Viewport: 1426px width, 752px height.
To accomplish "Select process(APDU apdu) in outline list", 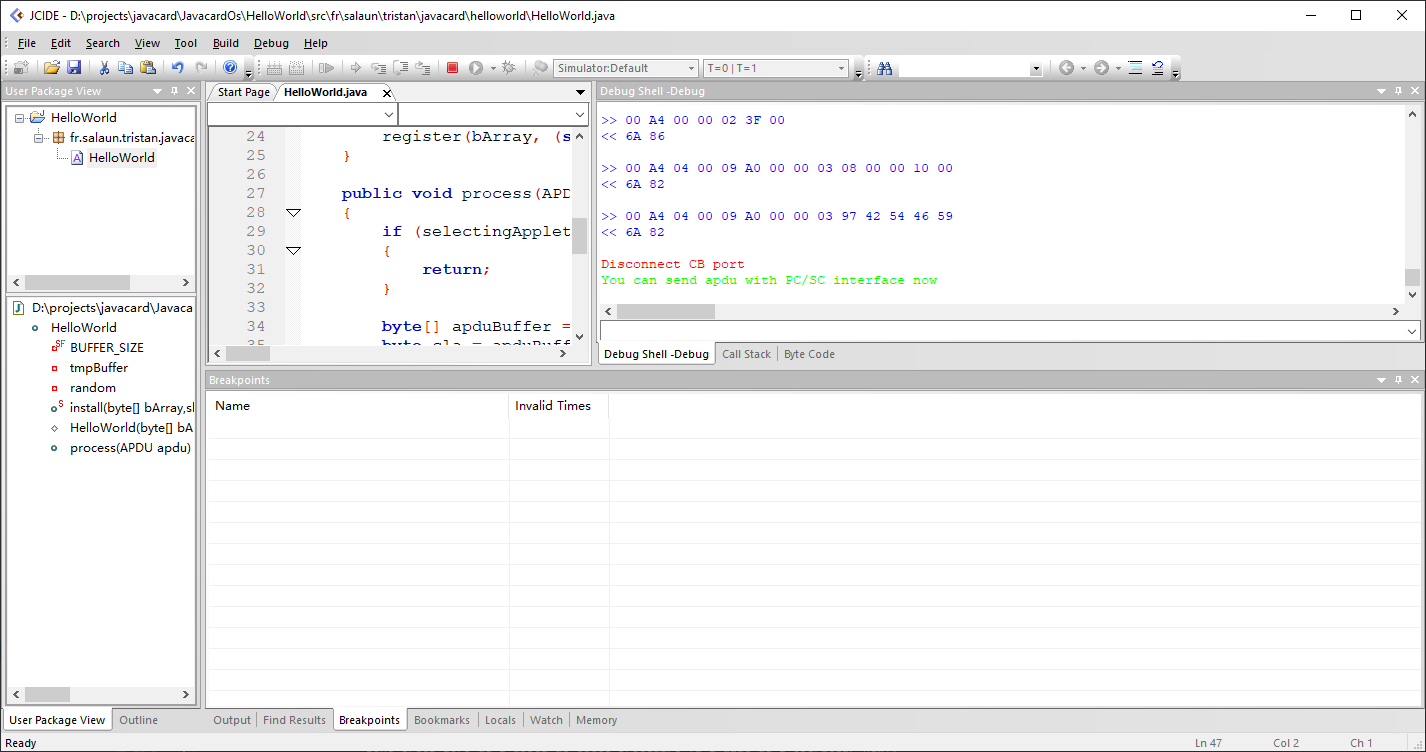I will point(130,448).
